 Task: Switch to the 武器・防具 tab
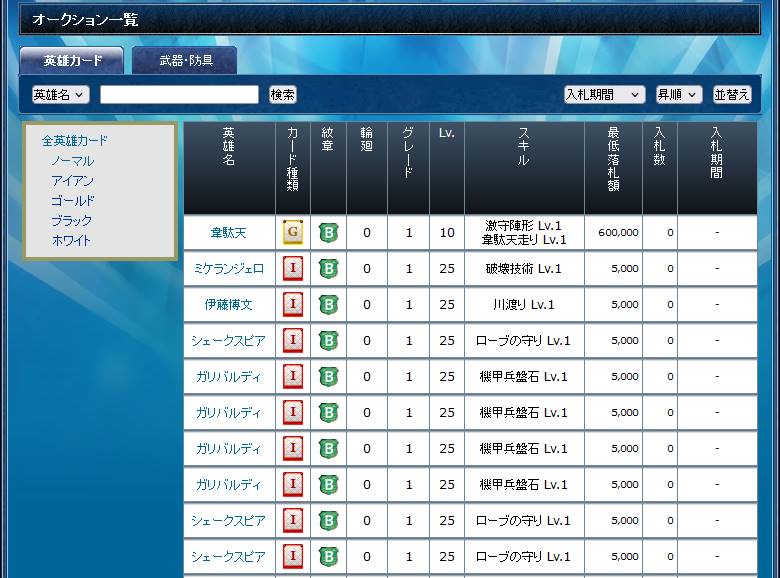coord(185,61)
